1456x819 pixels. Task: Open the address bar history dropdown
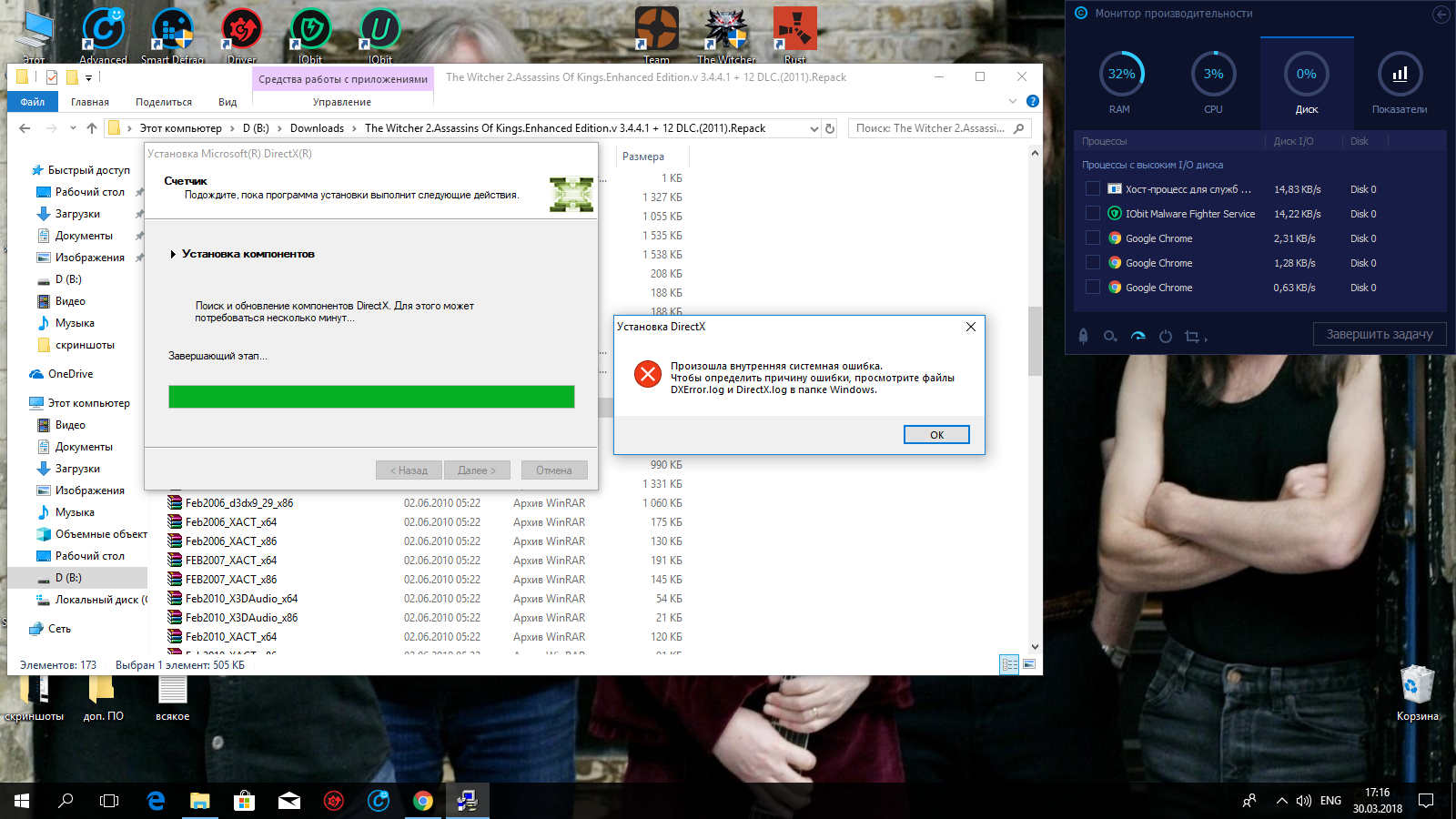[814, 128]
